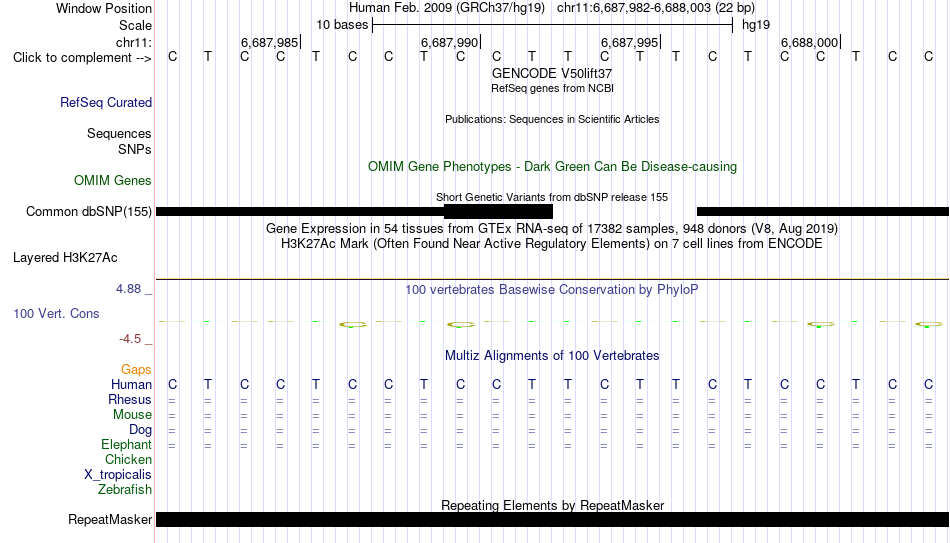Click the 6,687,985 position label

click(270, 42)
